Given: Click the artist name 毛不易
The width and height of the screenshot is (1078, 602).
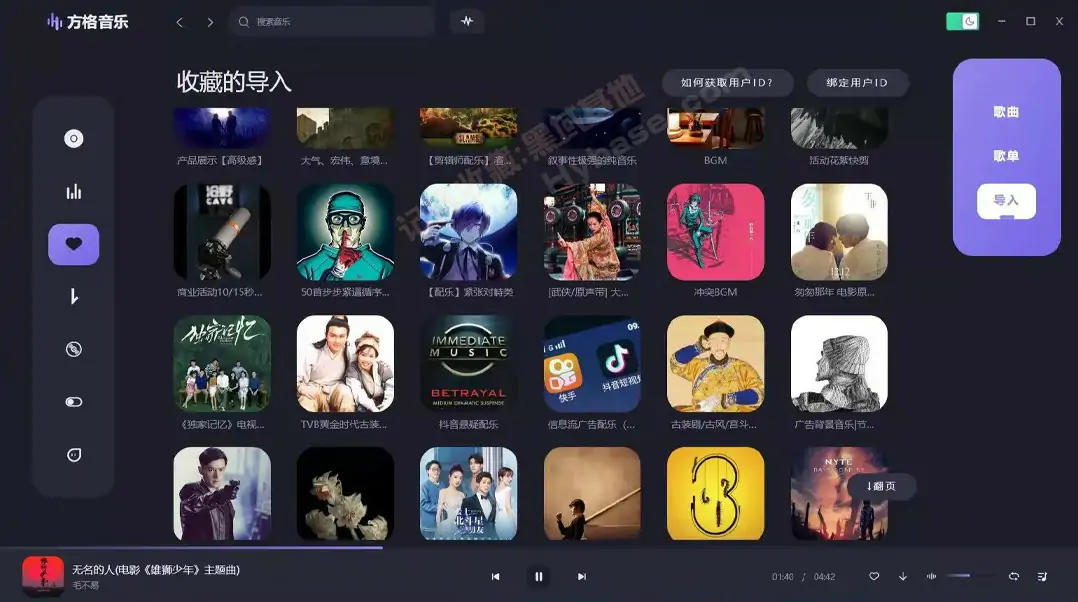Looking at the screenshot, I should pos(86,586).
